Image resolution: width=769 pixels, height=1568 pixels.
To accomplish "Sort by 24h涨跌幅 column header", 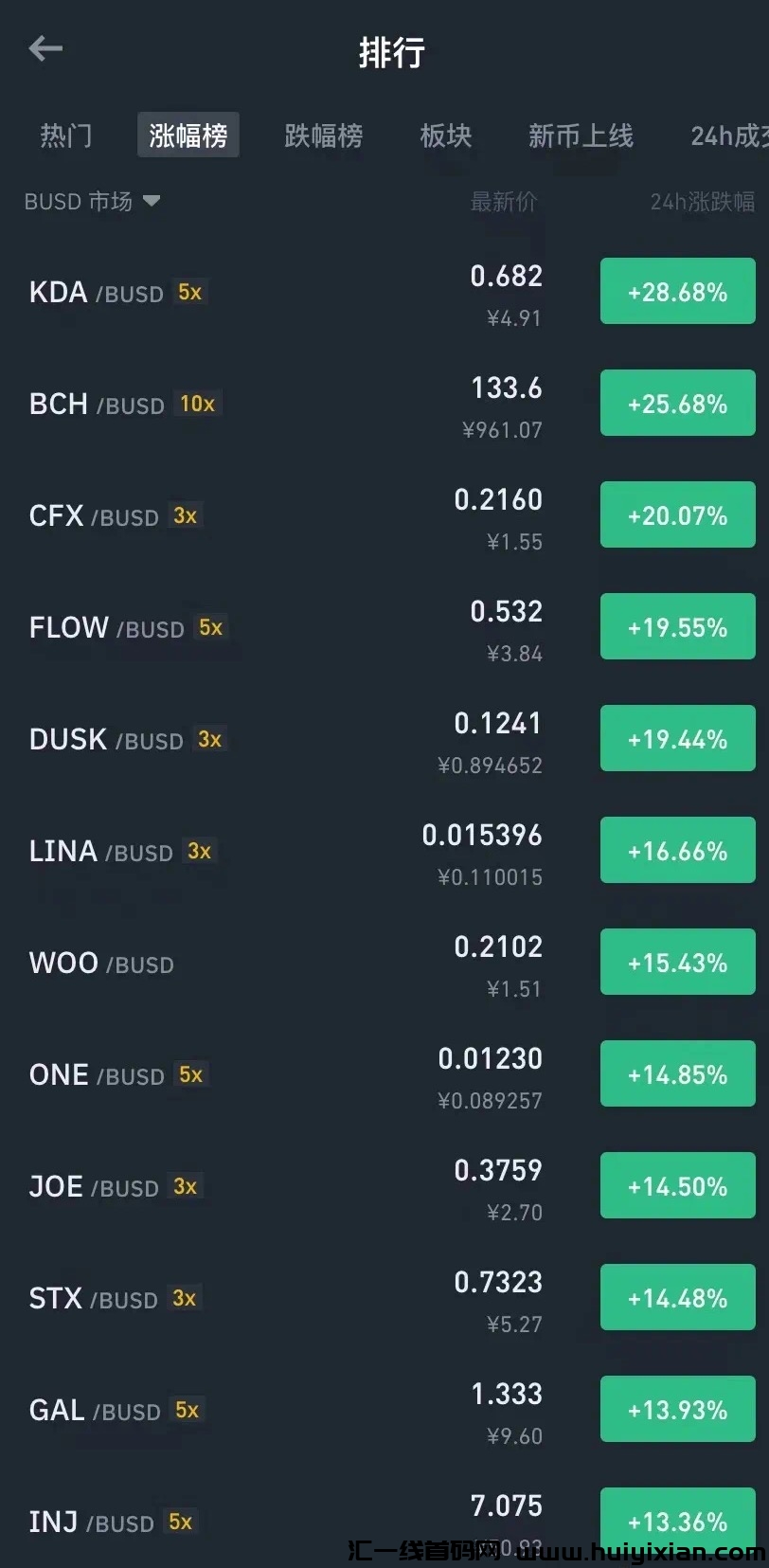I will 702,201.
